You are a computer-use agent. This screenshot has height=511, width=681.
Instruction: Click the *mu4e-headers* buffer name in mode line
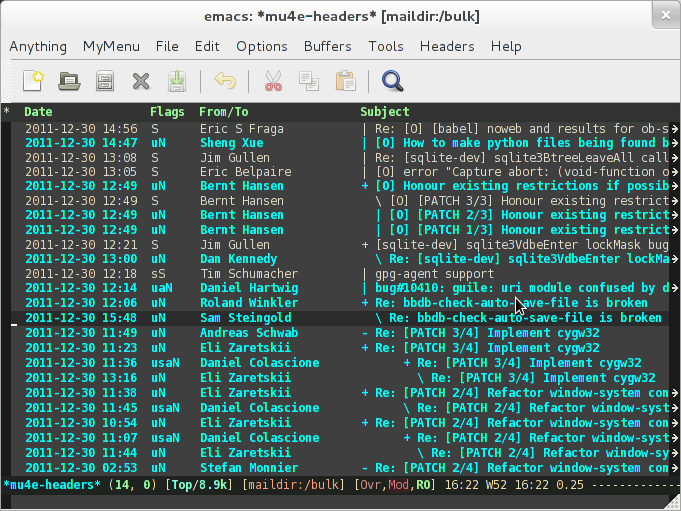click(x=51, y=484)
